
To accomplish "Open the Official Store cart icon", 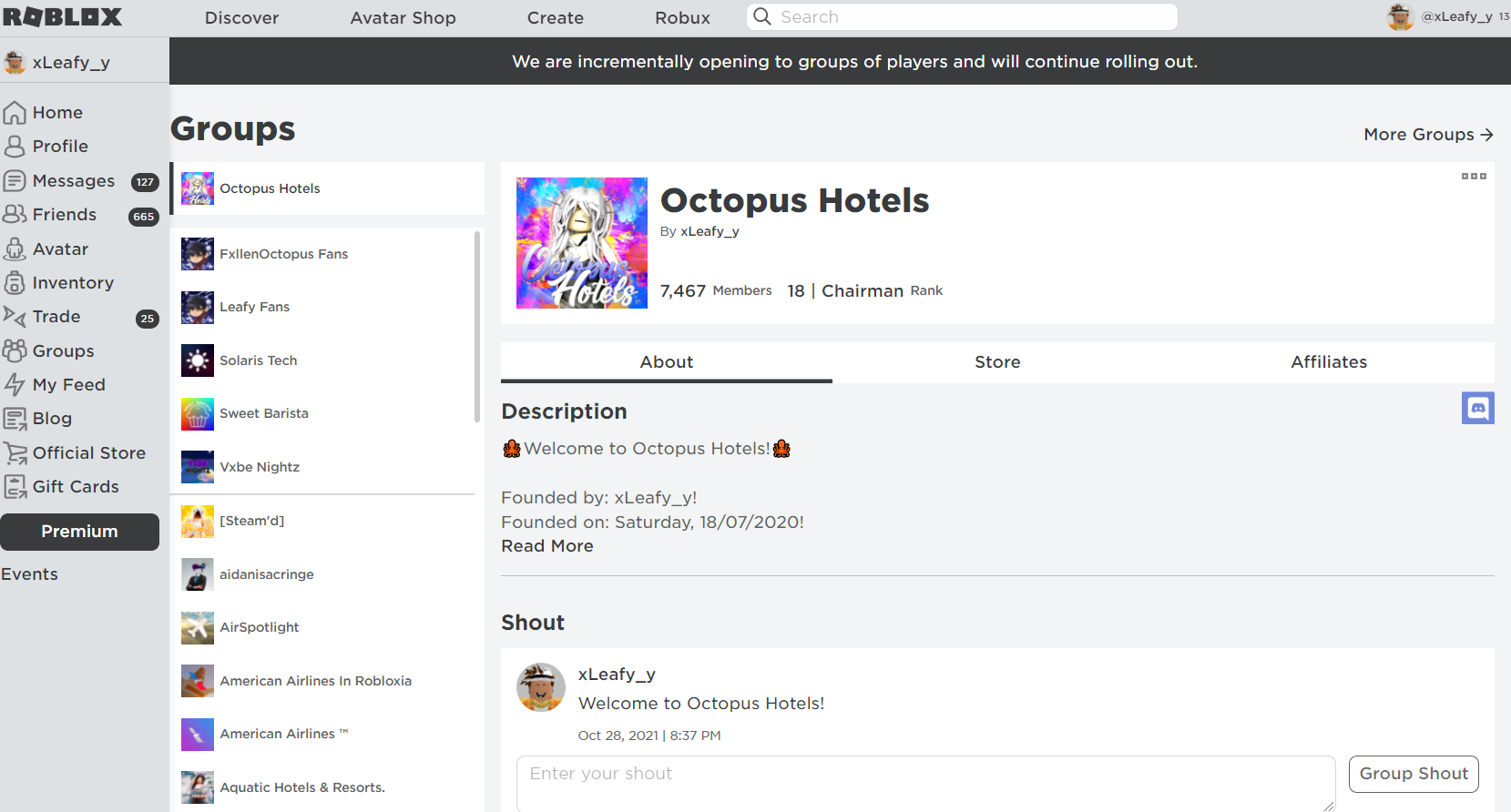I will (x=15, y=452).
